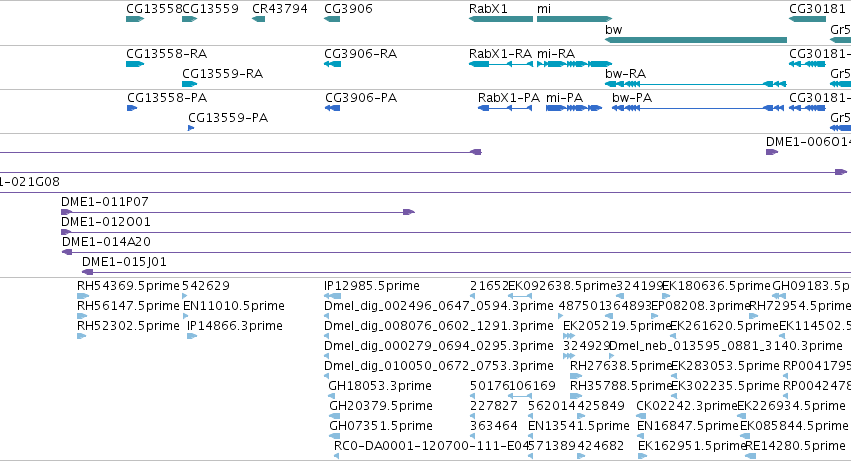Open the CG13559-RA transcript label
The image size is (851, 461).
pos(223,74)
